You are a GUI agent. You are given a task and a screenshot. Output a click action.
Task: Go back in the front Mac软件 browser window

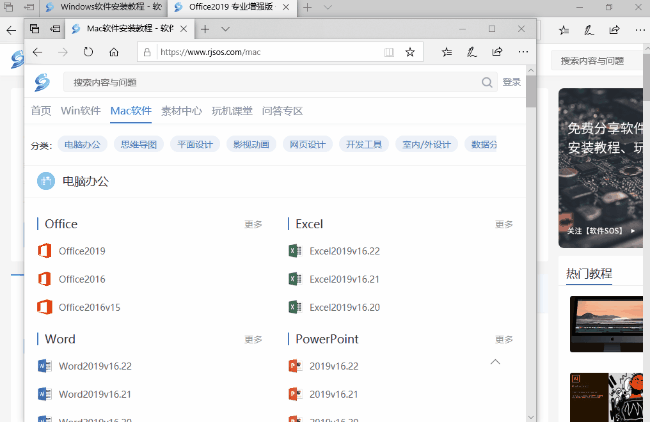(37, 52)
